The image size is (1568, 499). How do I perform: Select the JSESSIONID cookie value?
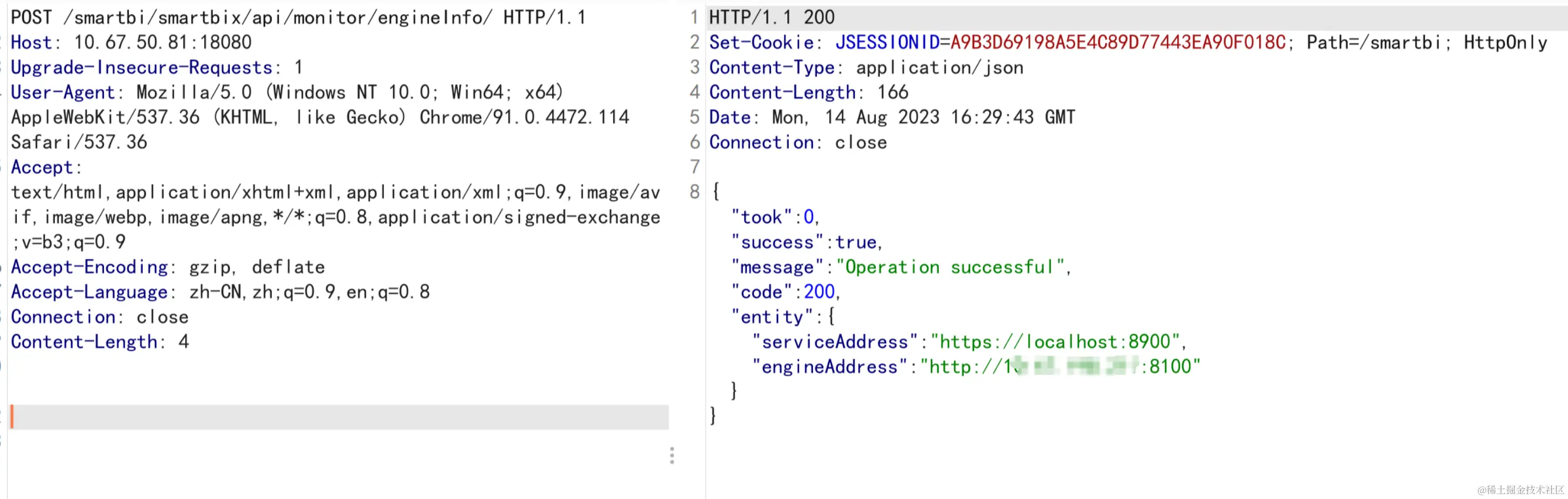coord(1118,42)
